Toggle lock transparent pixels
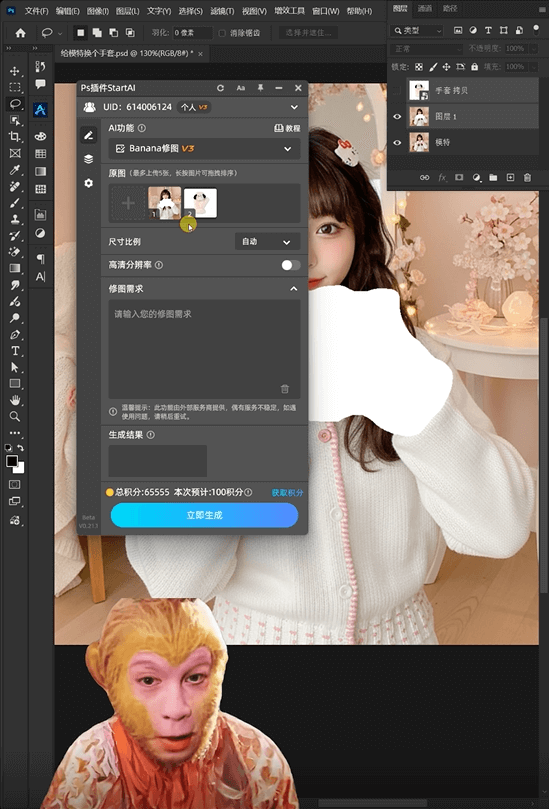Screen dimensions: 549x809 pyautogui.click(x=419, y=67)
